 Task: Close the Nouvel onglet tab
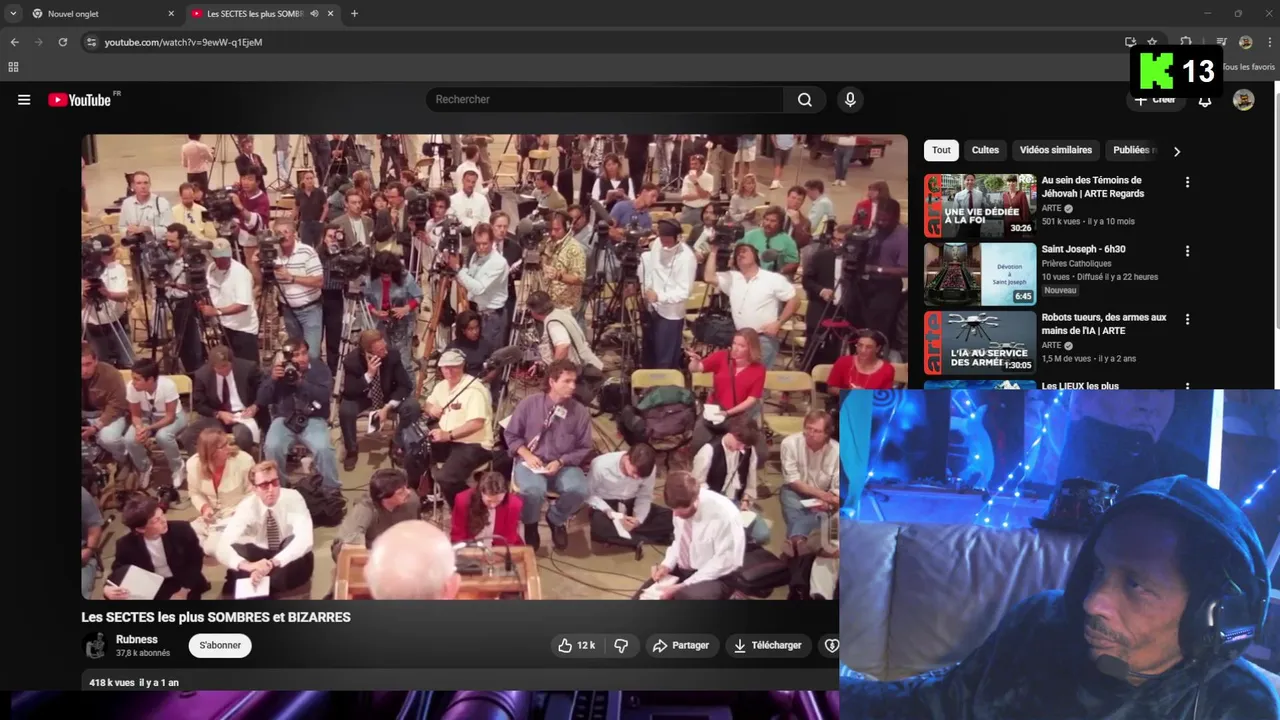pyautogui.click(x=171, y=14)
